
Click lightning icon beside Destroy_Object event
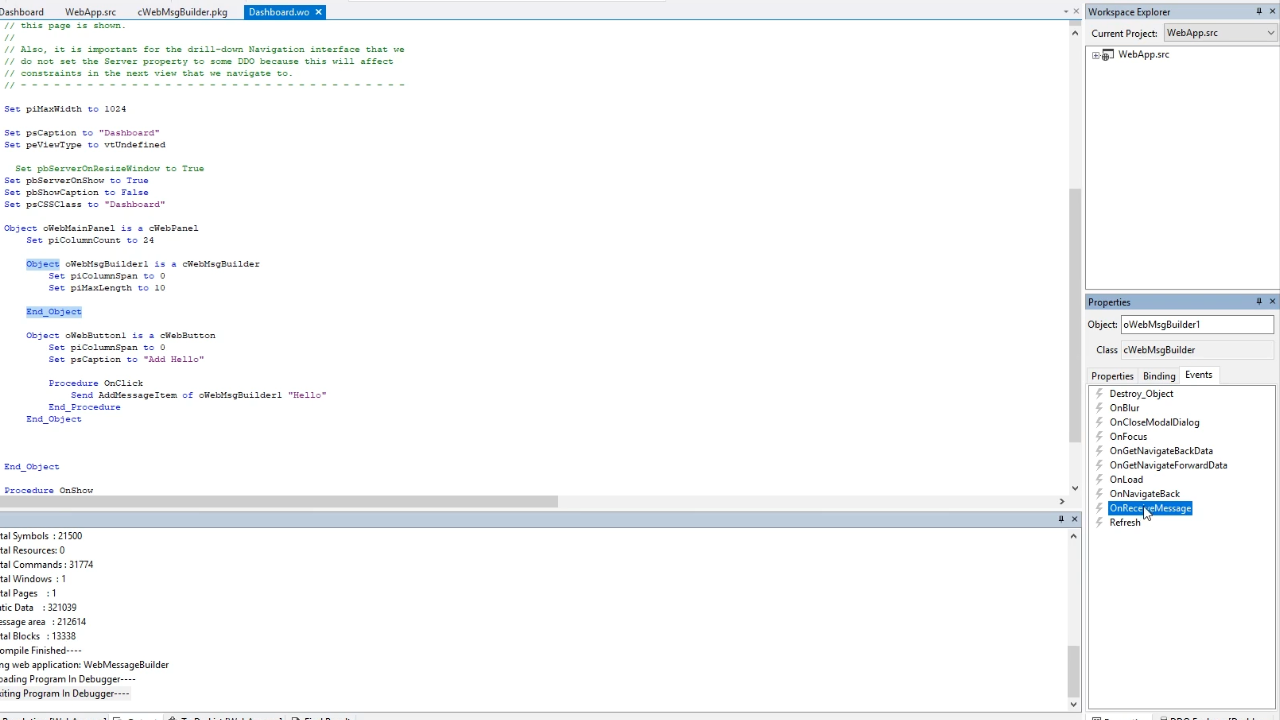click(1099, 394)
